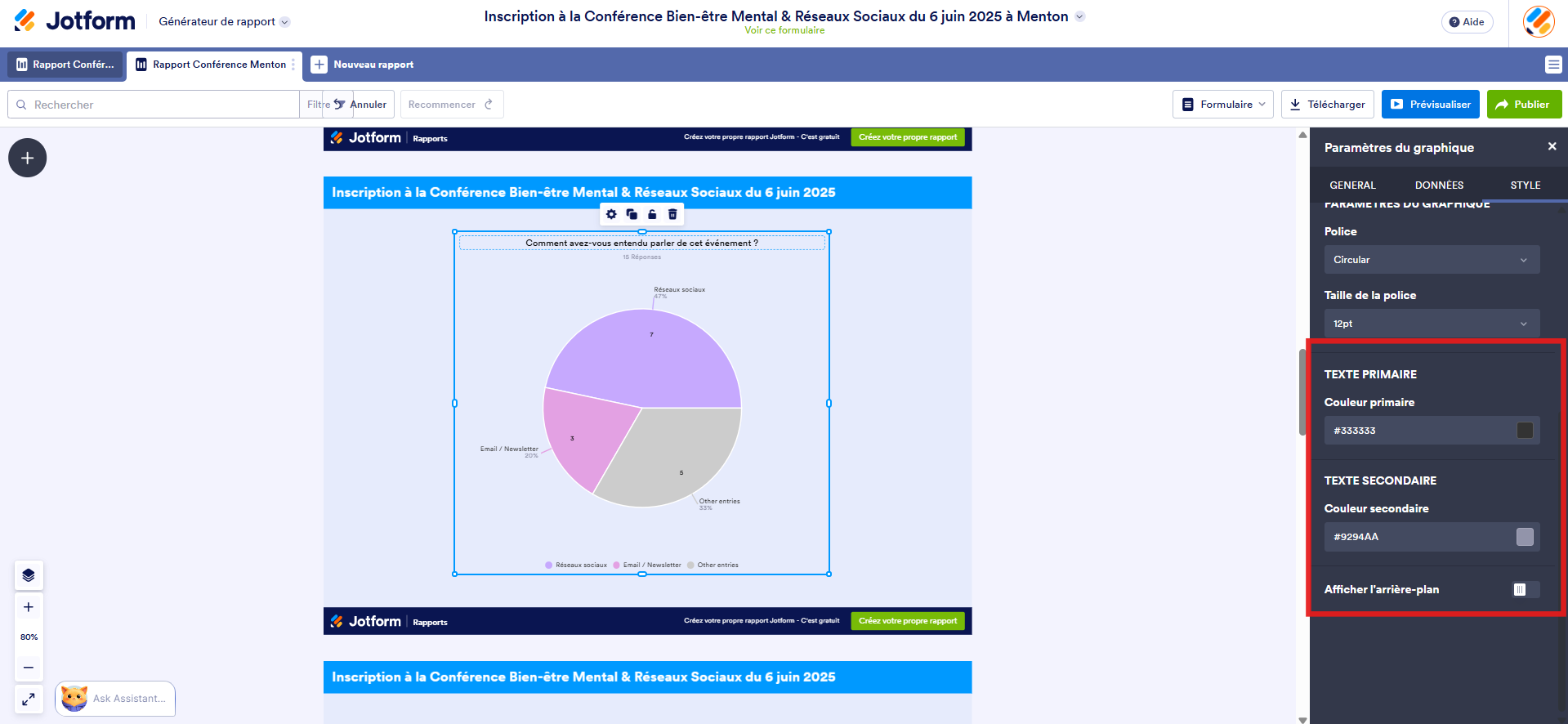Switch to Rapport Confér... tab
Viewport: 1568px width, 724px height.
tap(65, 65)
